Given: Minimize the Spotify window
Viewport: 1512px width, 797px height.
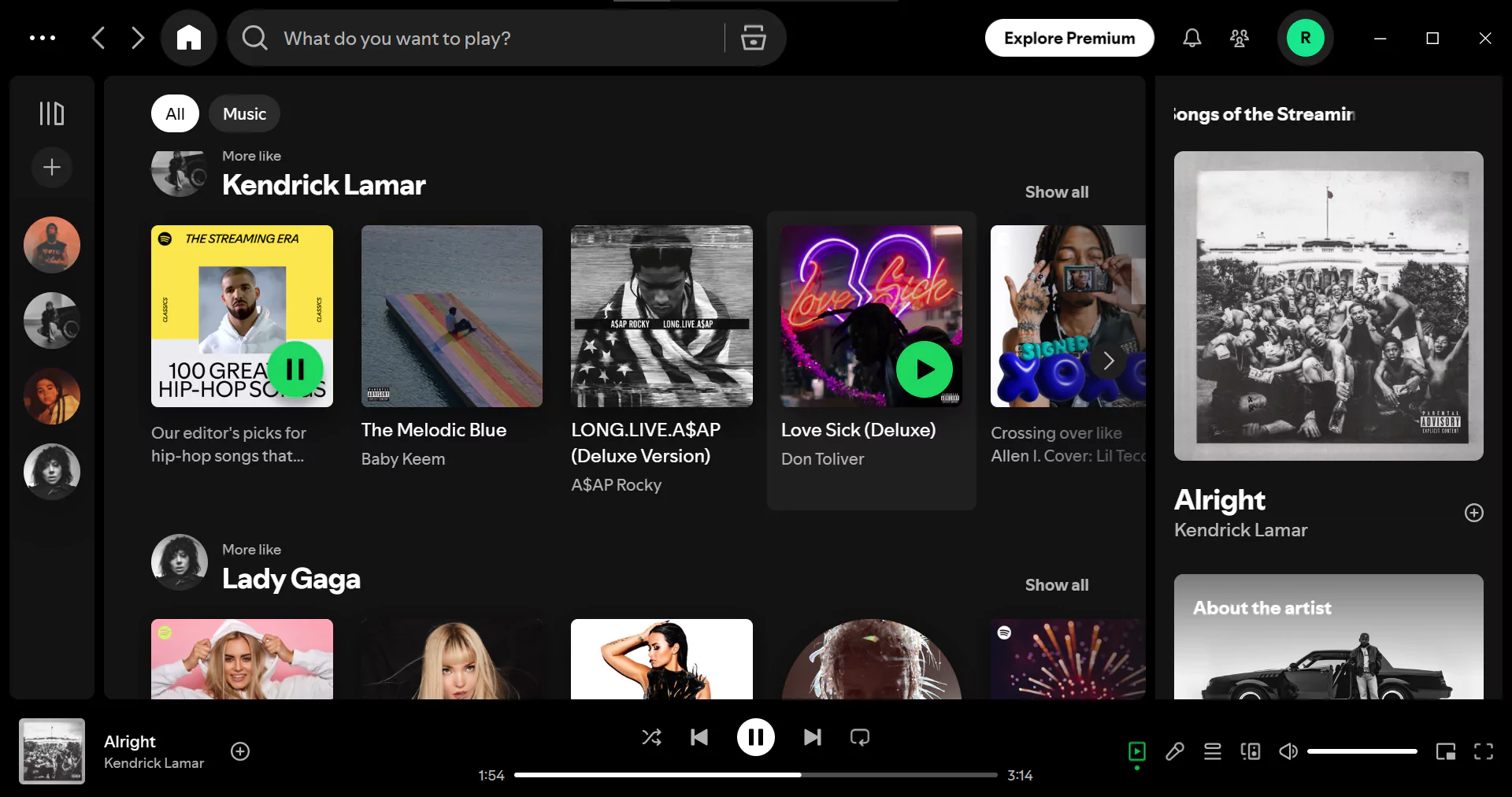Looking at the screenshot, I should click(x=1380, y=38).
